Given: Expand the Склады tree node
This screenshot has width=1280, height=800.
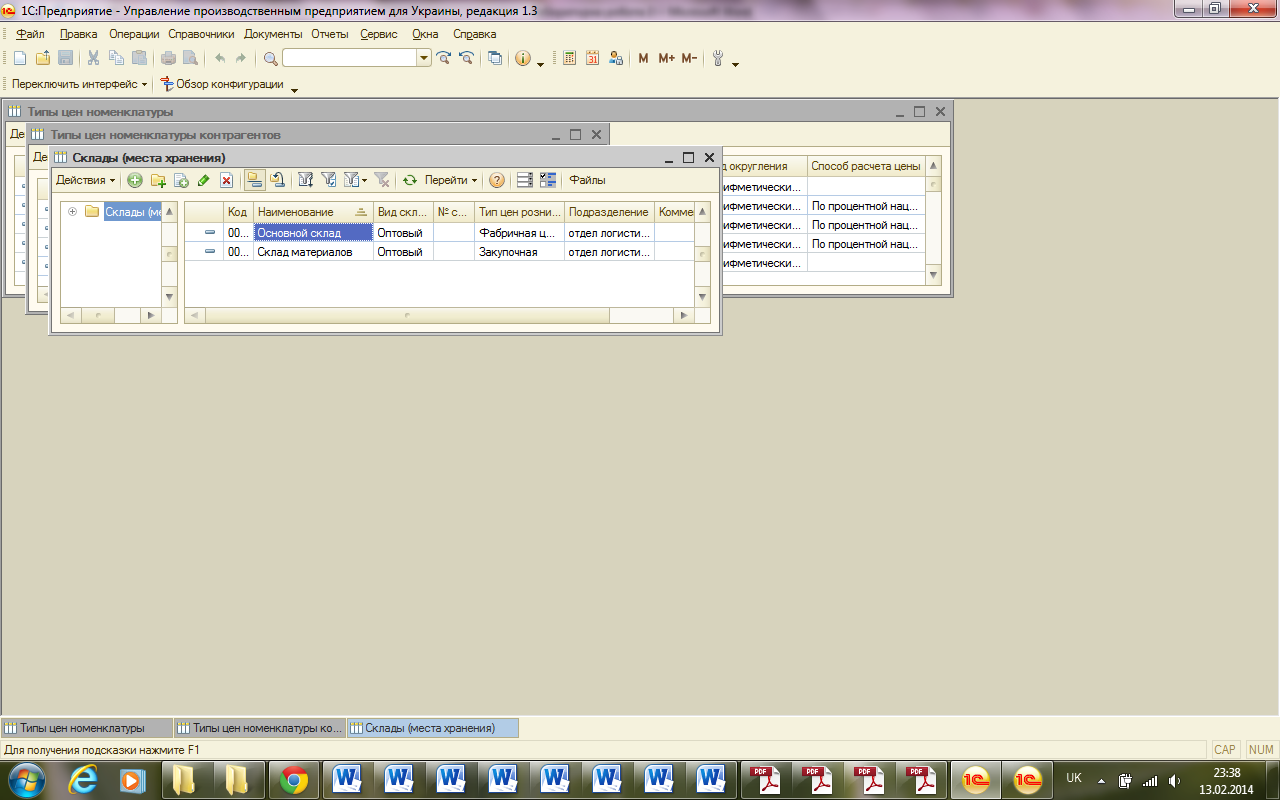Looking at the screenshot, I should point(72,211).
